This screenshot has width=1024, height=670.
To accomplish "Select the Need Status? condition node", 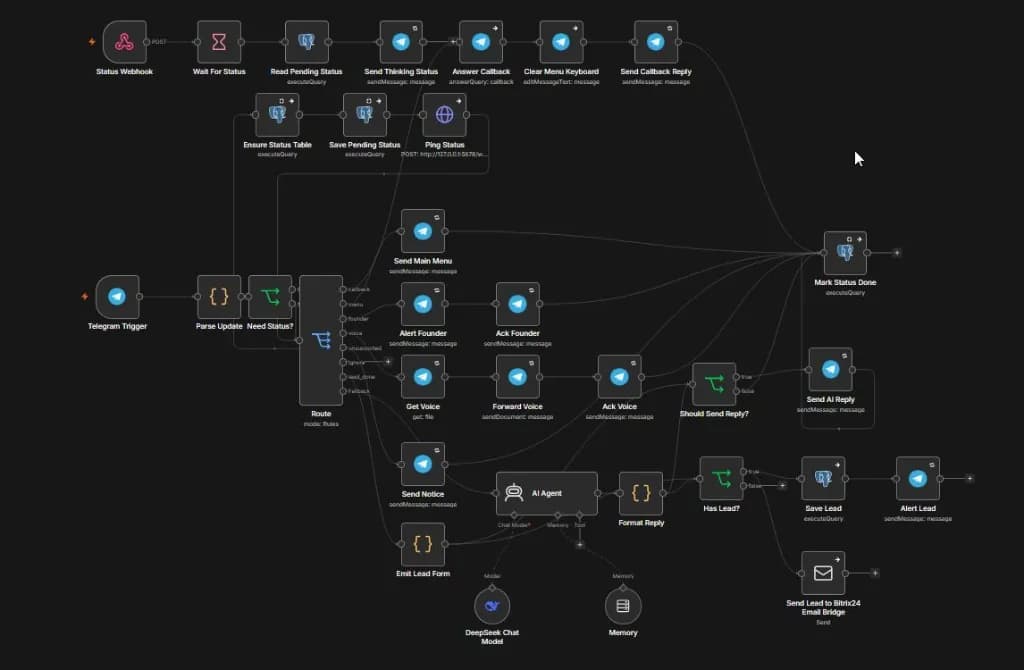I will click(270, 296).
